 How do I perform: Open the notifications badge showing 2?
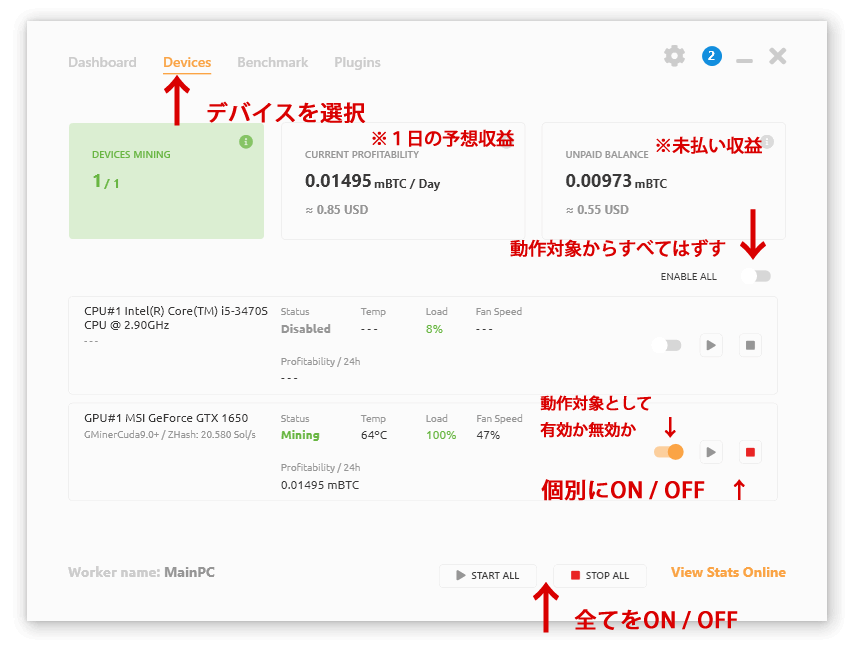coord(711,56)
